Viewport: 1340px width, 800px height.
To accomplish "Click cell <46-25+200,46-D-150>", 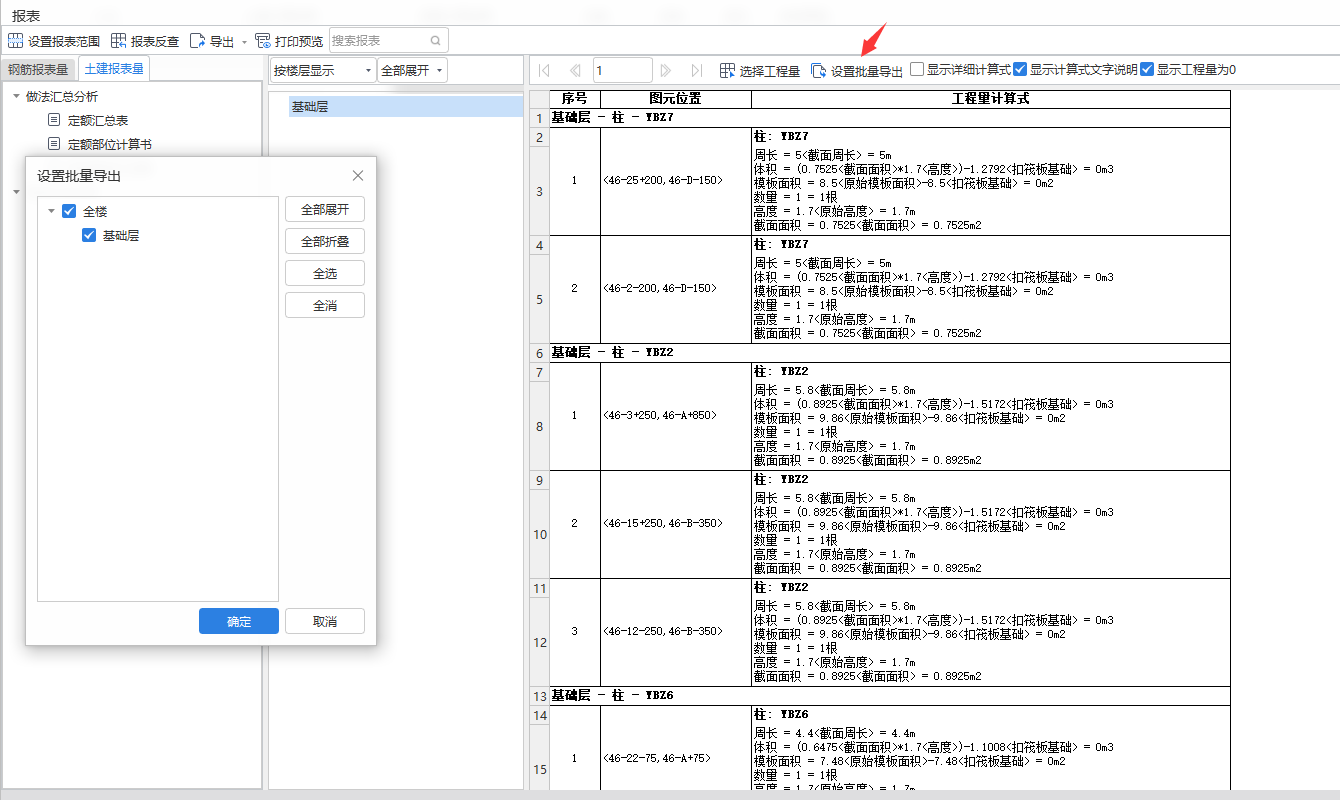I will (676, 181).
